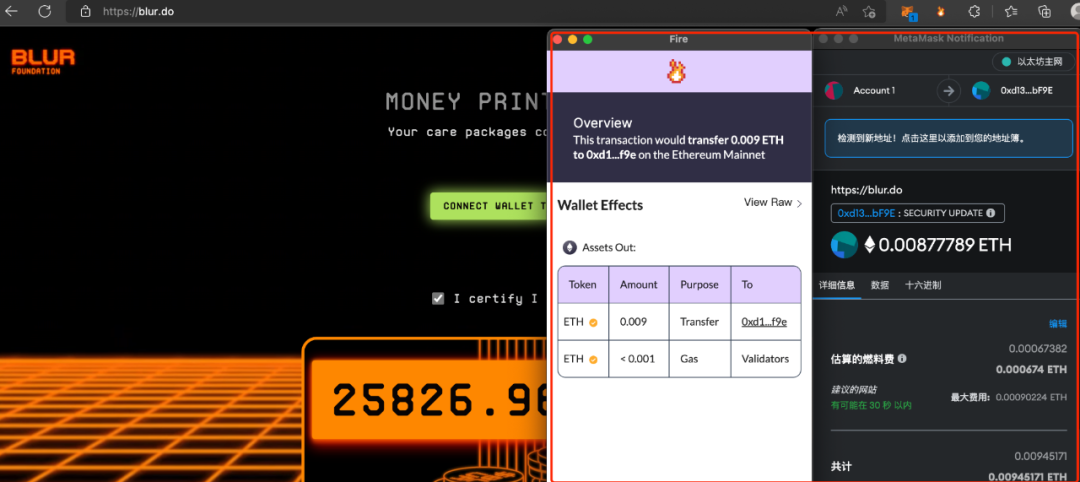Click the '< 0.001' gas amount cell

(638, 359)
